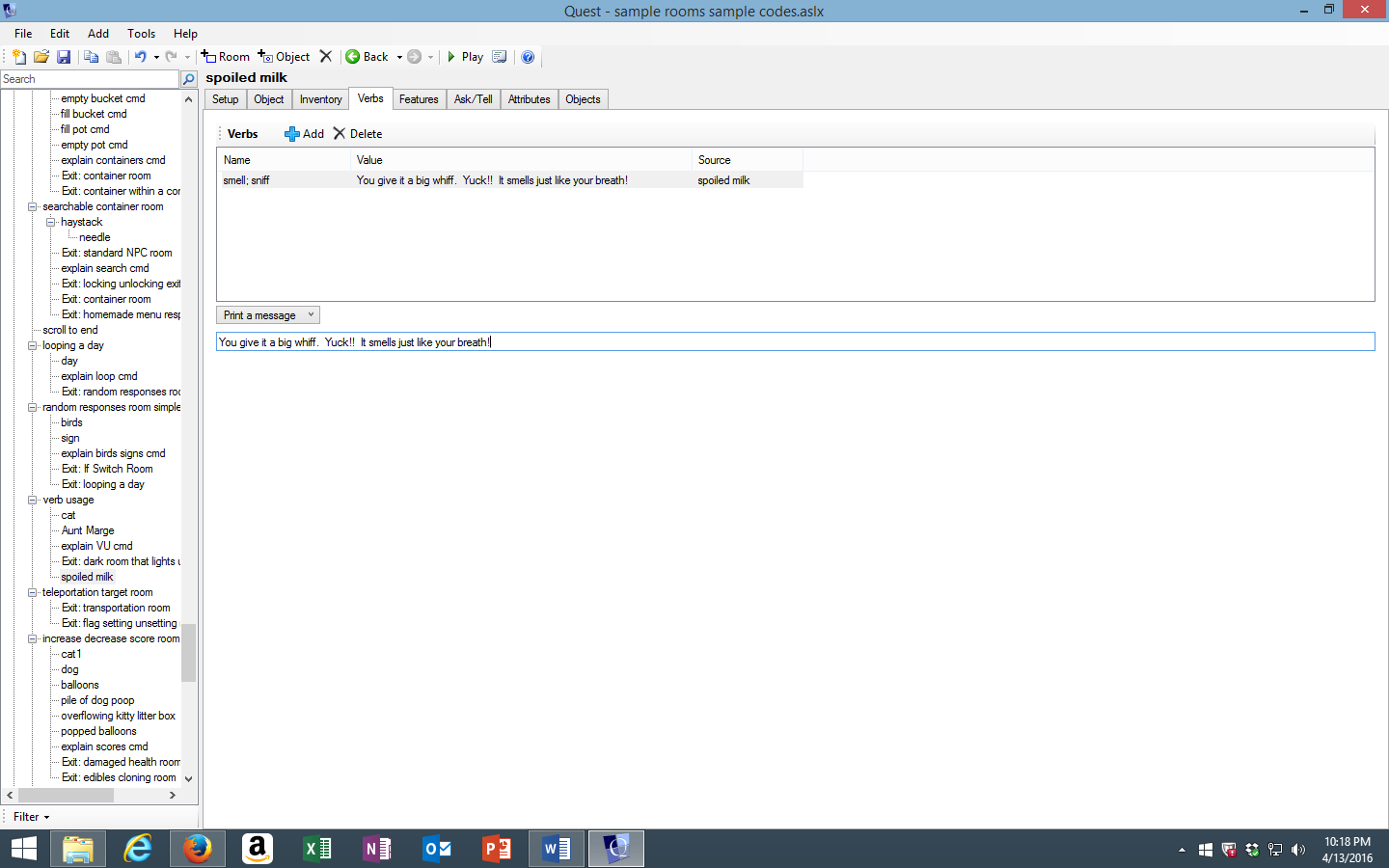Copy the selected element

pos(91,57)
